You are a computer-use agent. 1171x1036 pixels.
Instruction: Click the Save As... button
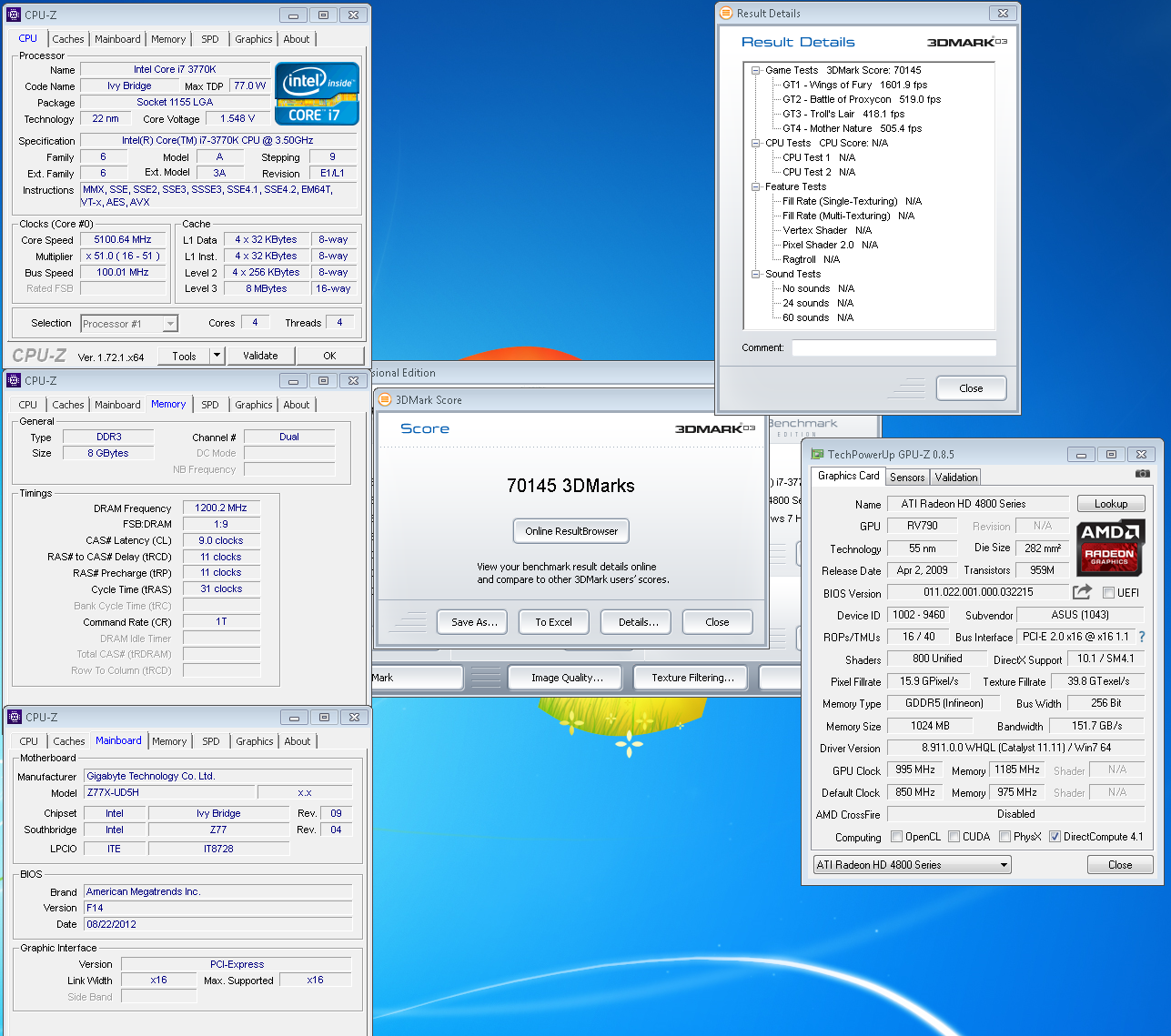click(474, 622)
